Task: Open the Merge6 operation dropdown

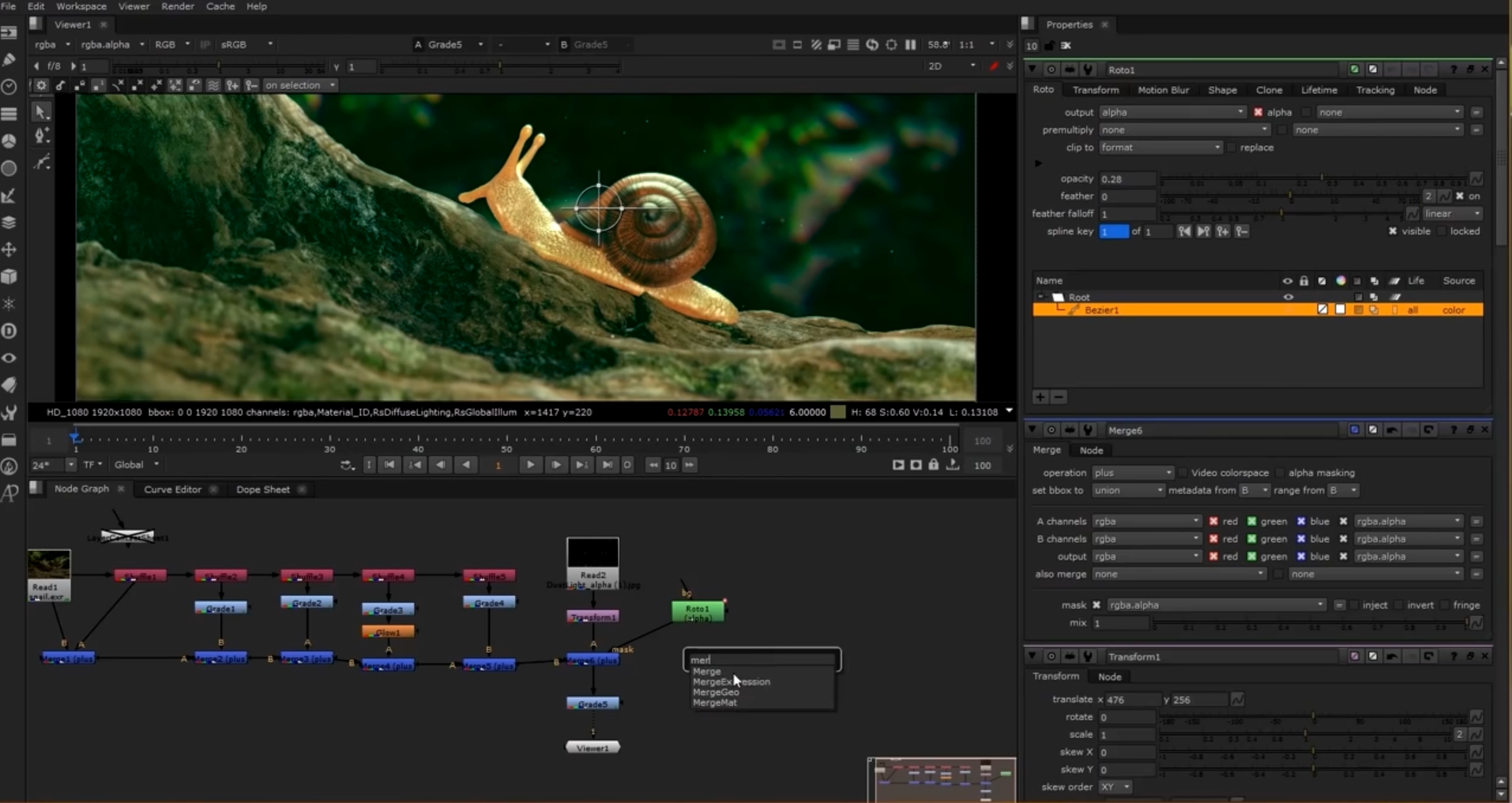Action: (1134, 472)
